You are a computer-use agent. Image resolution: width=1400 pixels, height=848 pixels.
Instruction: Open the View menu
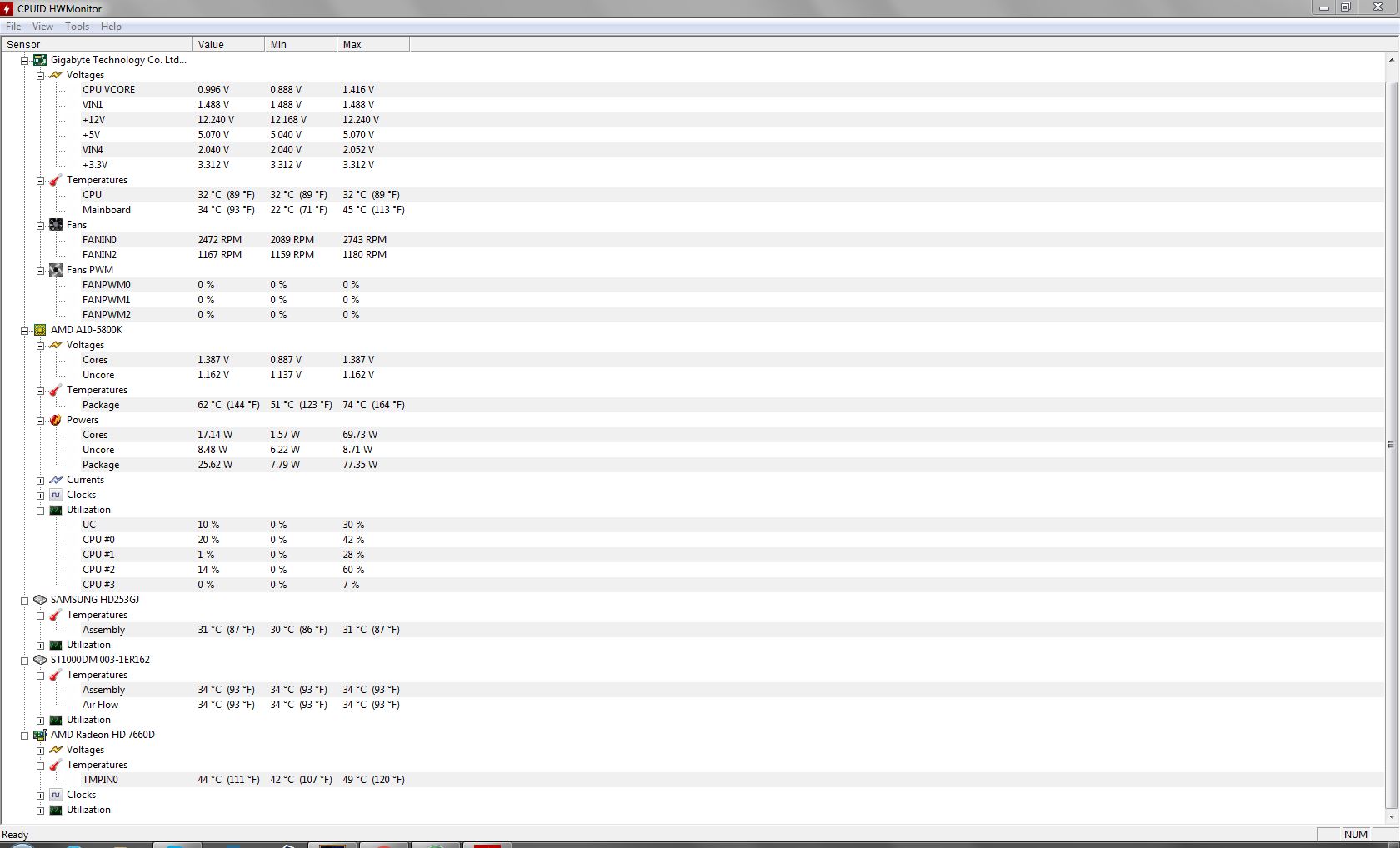(x=42, y=27)
